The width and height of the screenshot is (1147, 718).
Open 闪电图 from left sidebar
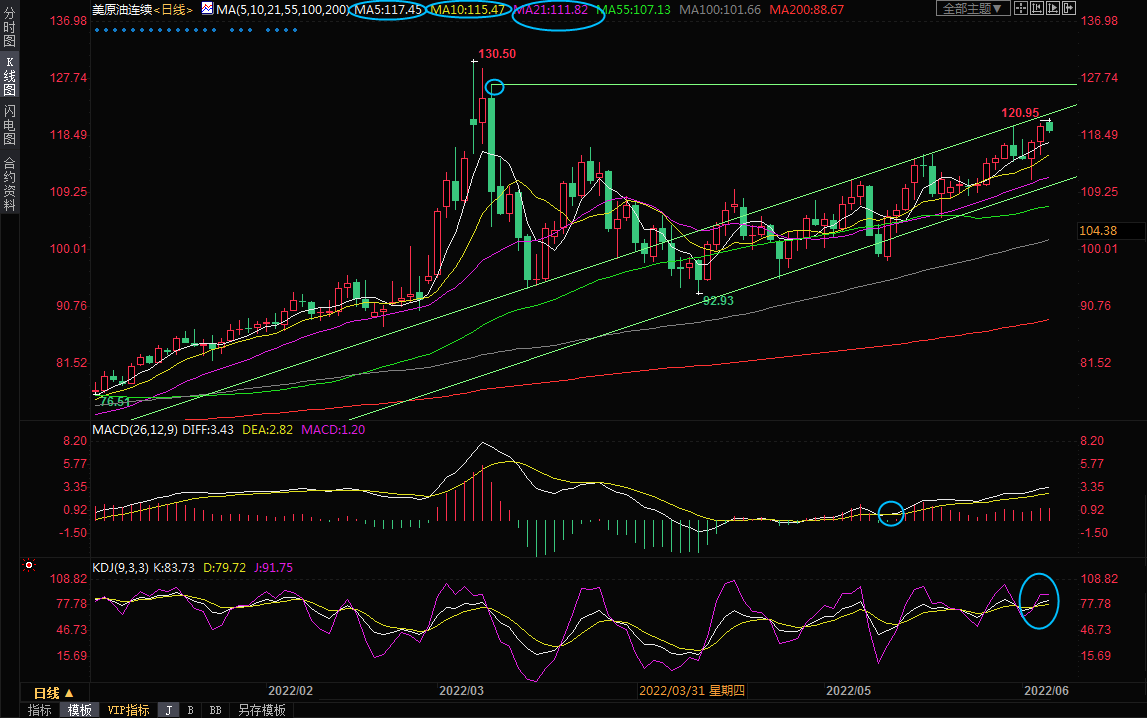[x=9, y=125]
